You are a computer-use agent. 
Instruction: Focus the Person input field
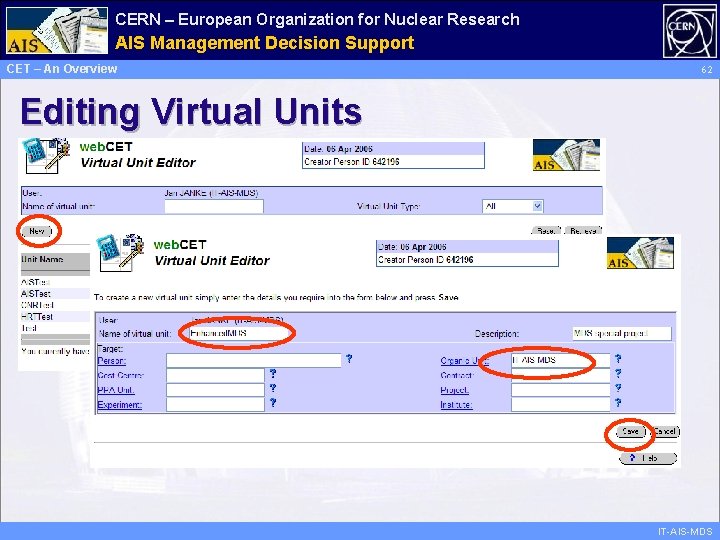[x=253, y=360]
